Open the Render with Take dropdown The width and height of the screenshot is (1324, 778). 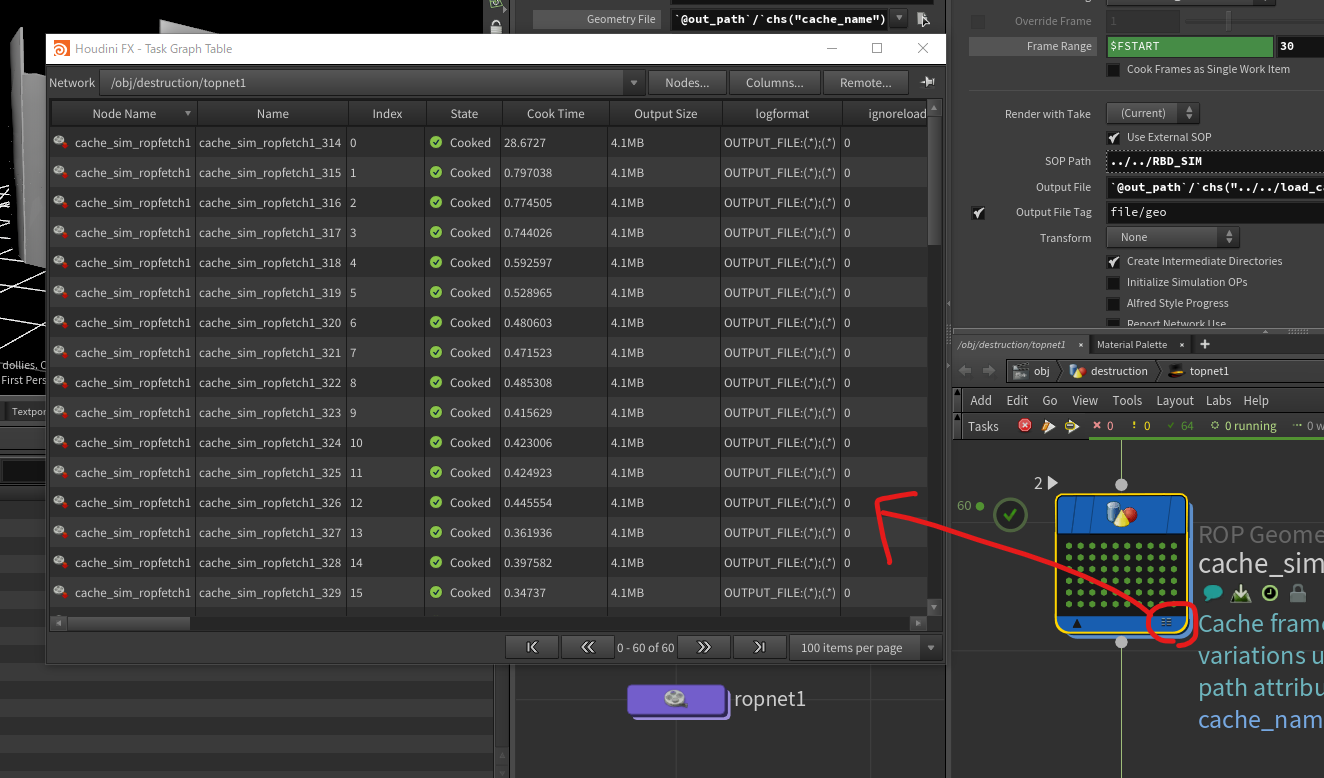[1153, 114]
